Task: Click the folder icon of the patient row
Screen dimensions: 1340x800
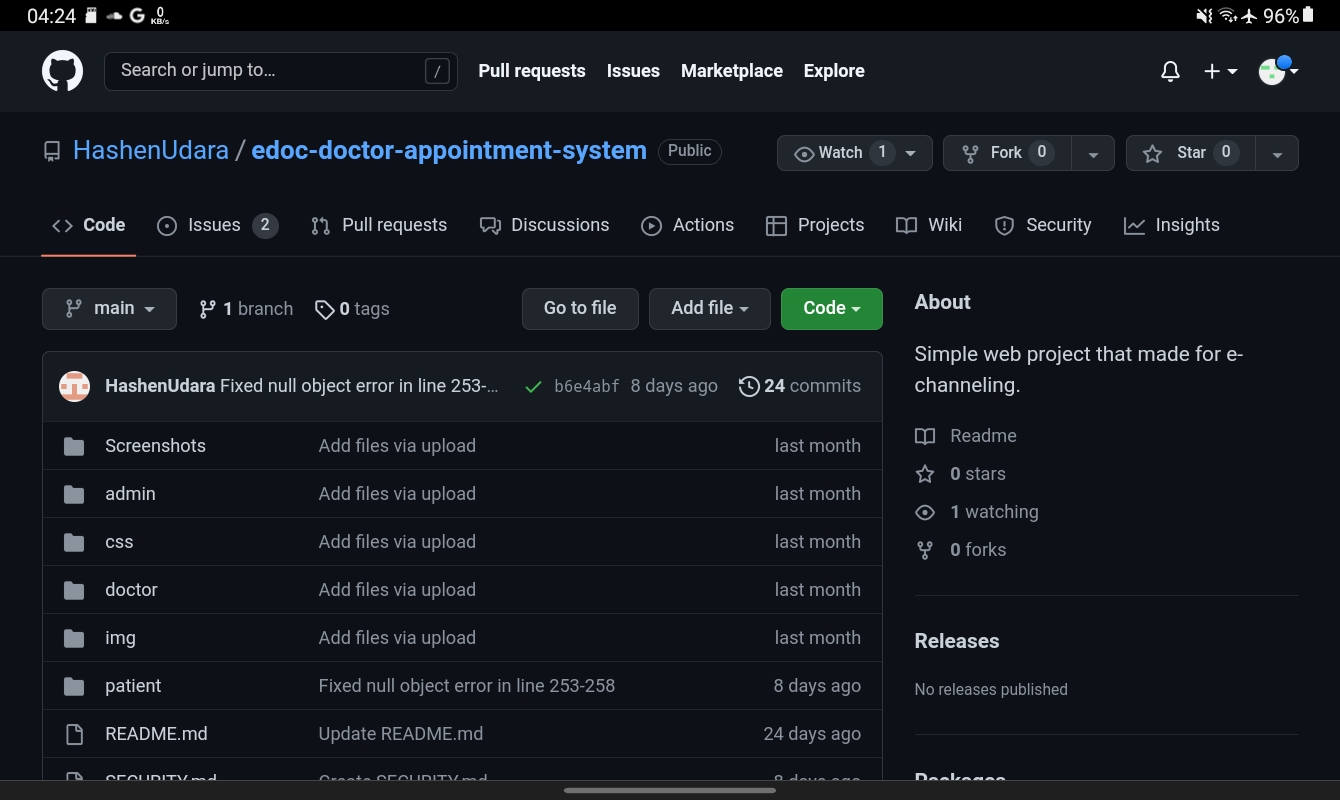Action: (x=74, y=686)
